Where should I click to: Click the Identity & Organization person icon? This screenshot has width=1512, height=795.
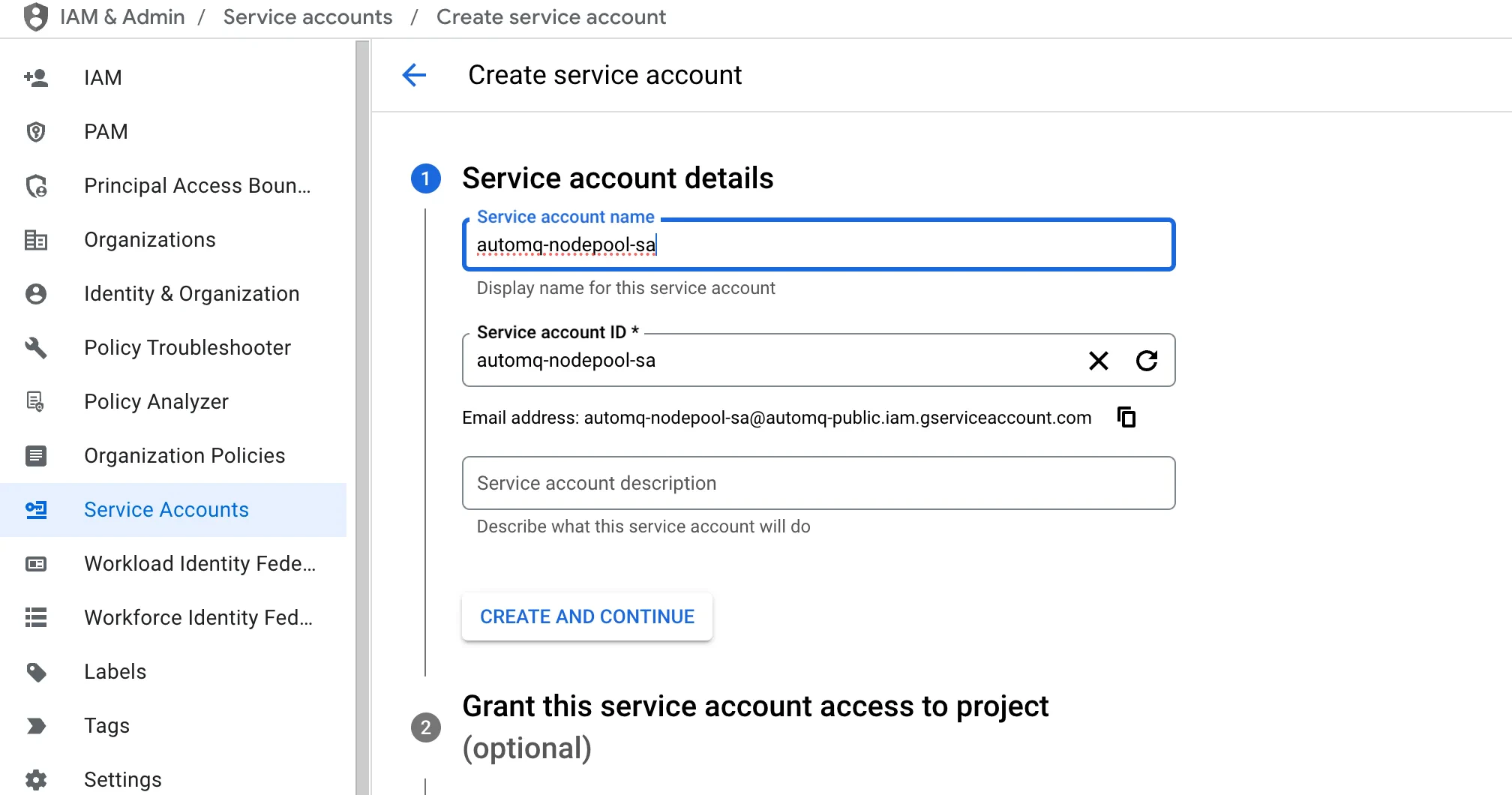36,293
